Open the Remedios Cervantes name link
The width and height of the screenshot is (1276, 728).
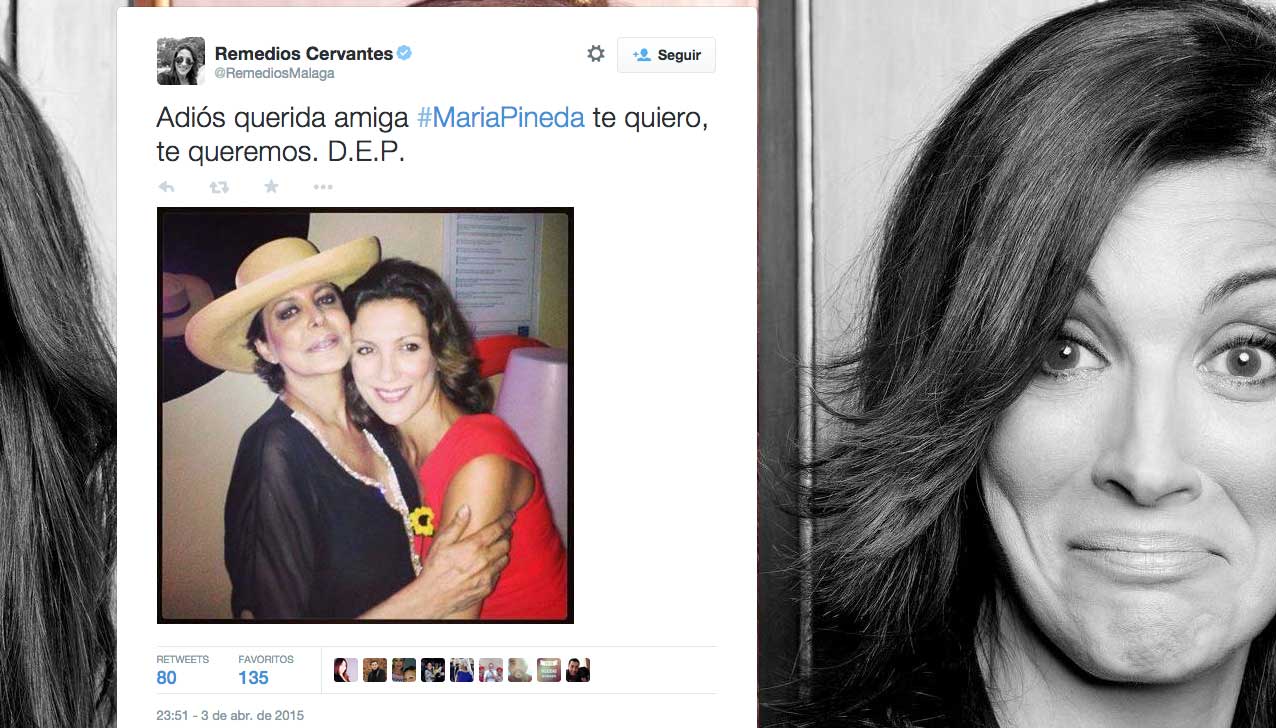[x=304, y=53]
